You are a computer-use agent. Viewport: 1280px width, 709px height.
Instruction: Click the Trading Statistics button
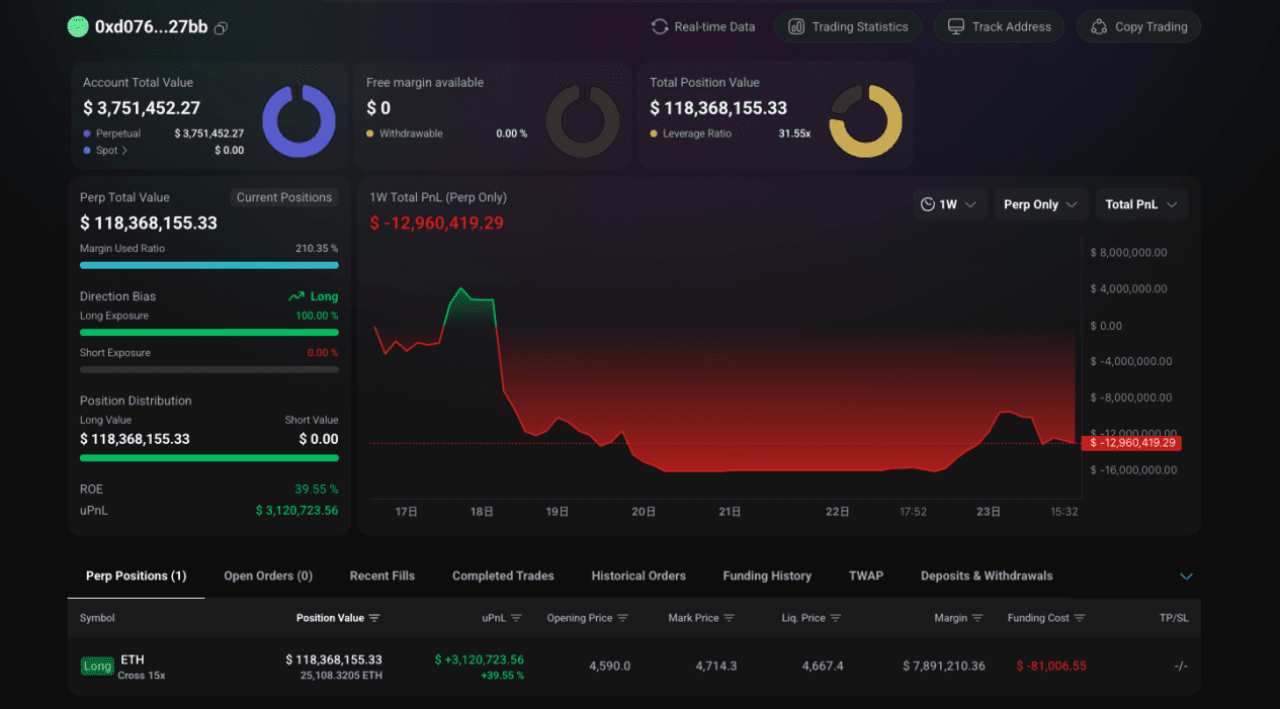click(847, 27)
